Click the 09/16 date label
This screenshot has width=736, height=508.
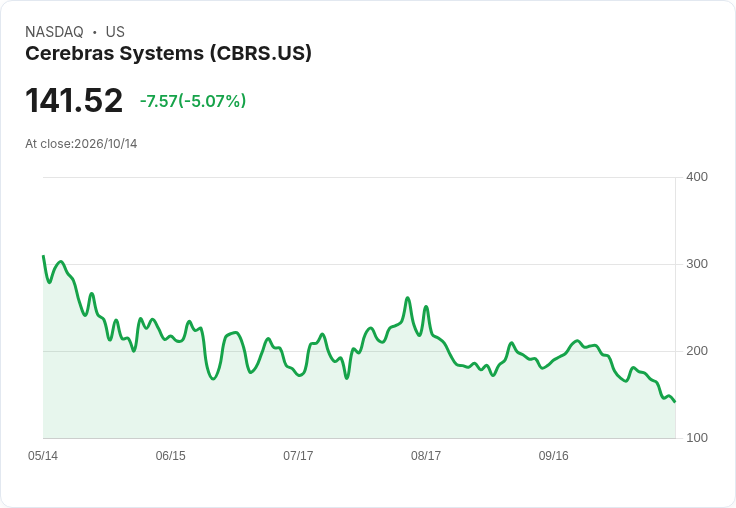point(553,455)
